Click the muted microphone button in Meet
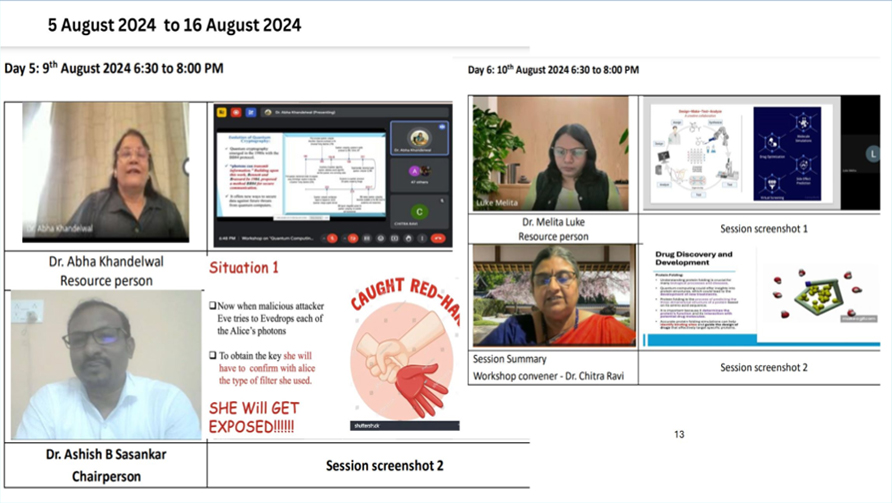Viewport: 892px width, 503px height. [x=332, y=238]
